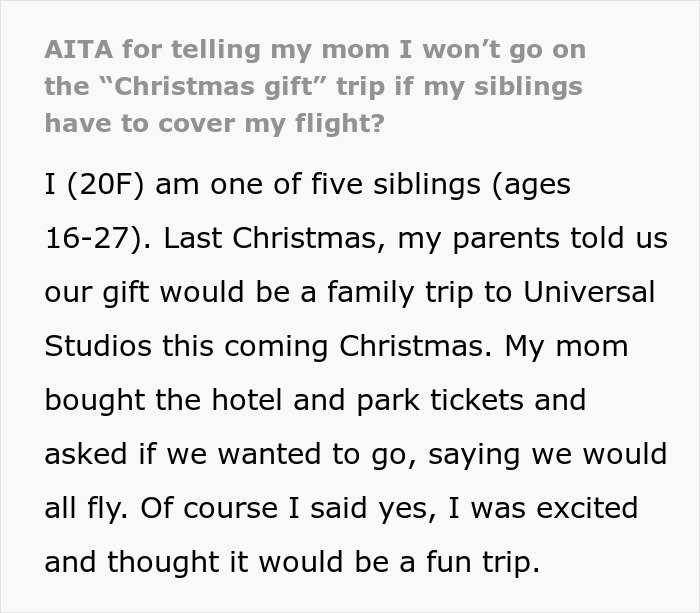The width and height of the screenshot is (700, 613).
Task: Click the "(20F)" age tag in the post
Action: pos(100,186)
